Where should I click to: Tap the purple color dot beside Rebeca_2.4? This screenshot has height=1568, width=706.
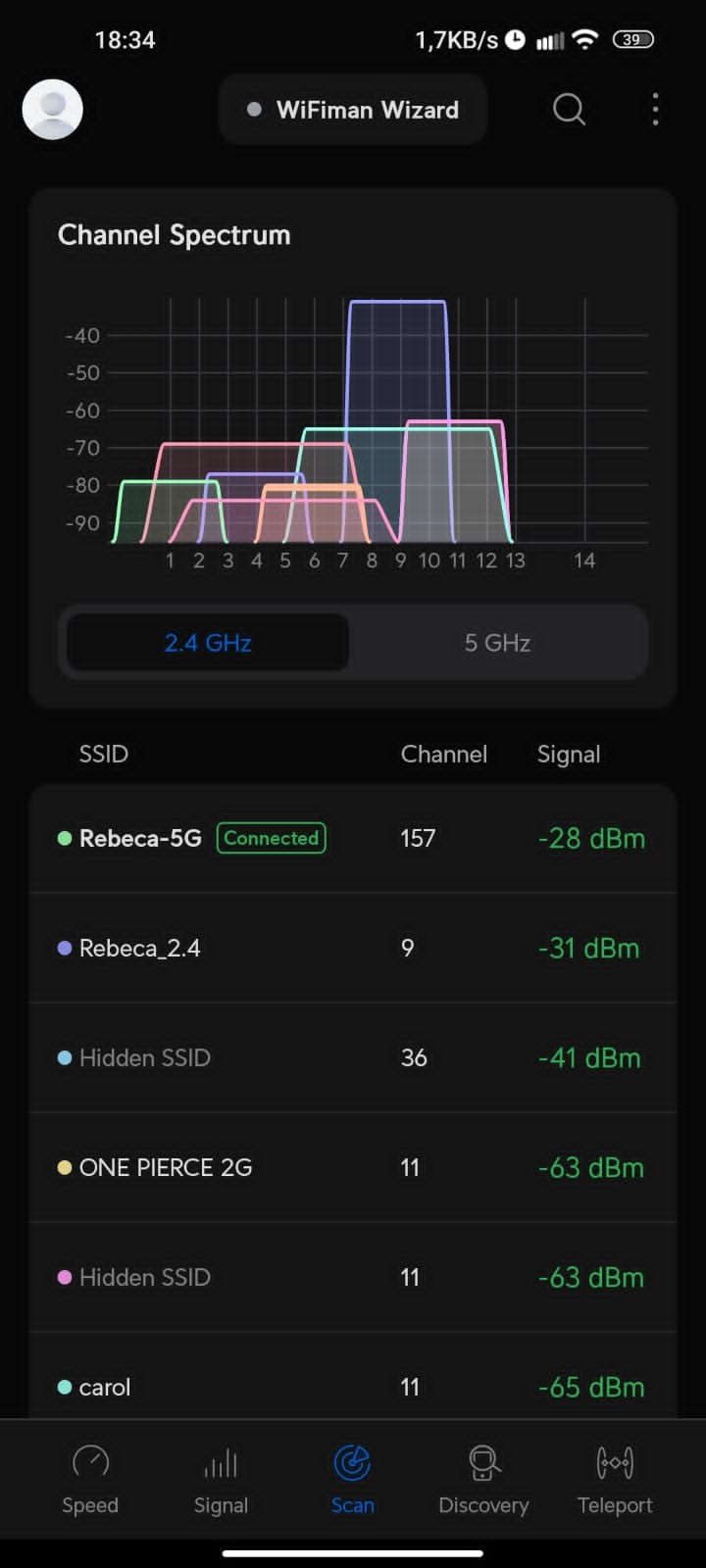(65, 949)
